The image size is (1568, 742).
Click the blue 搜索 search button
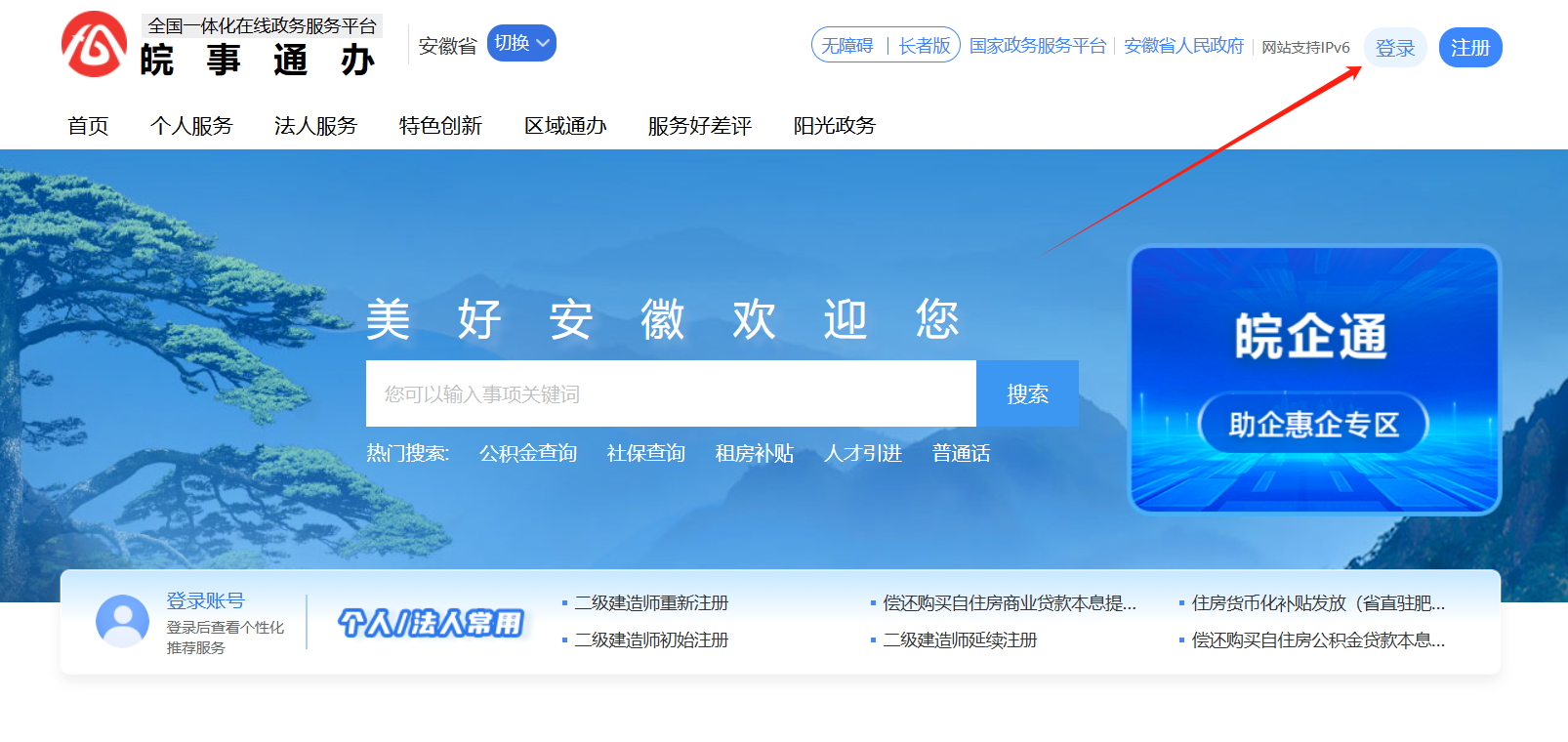1027,393
